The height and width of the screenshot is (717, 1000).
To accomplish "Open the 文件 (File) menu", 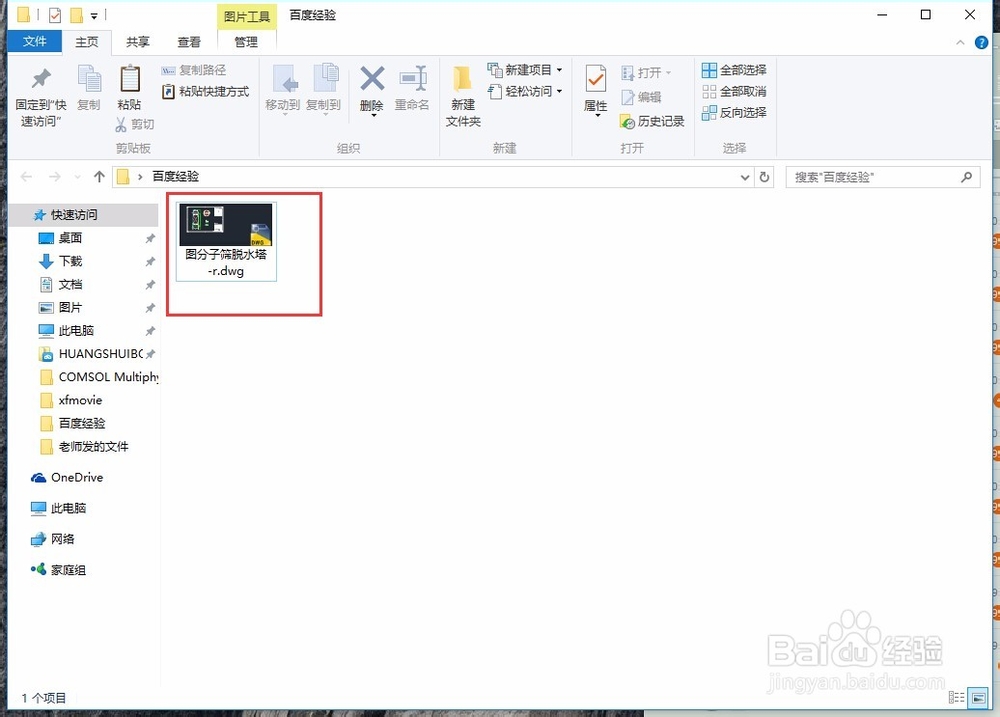I will pos(35,42).
